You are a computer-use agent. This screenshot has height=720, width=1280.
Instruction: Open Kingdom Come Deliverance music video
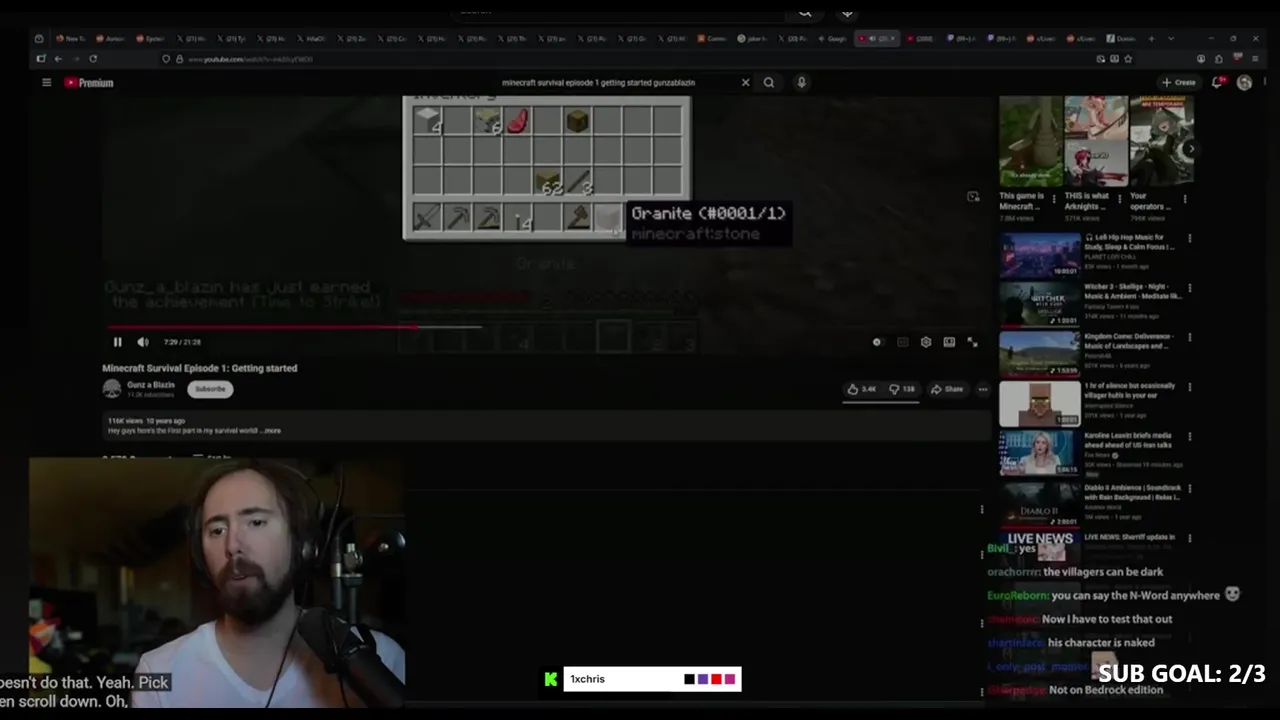[x=1040, y=354]
